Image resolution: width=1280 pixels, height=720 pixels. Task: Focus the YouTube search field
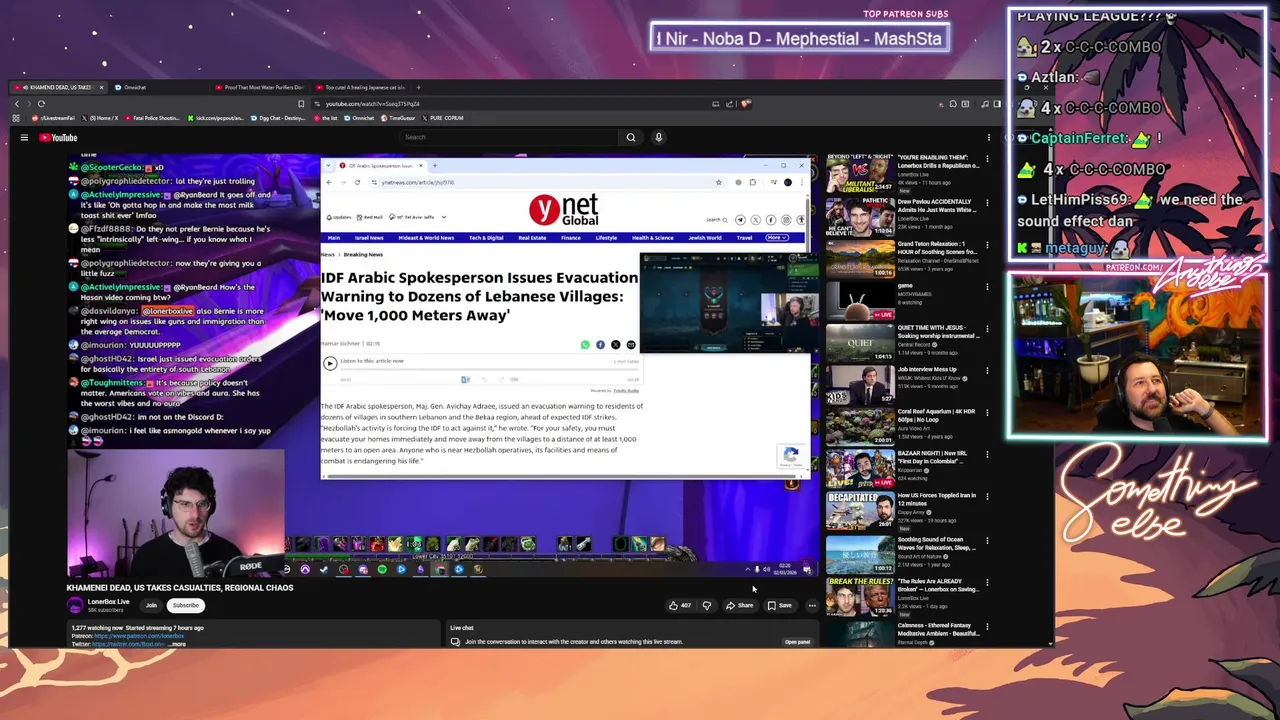point(508,138)
